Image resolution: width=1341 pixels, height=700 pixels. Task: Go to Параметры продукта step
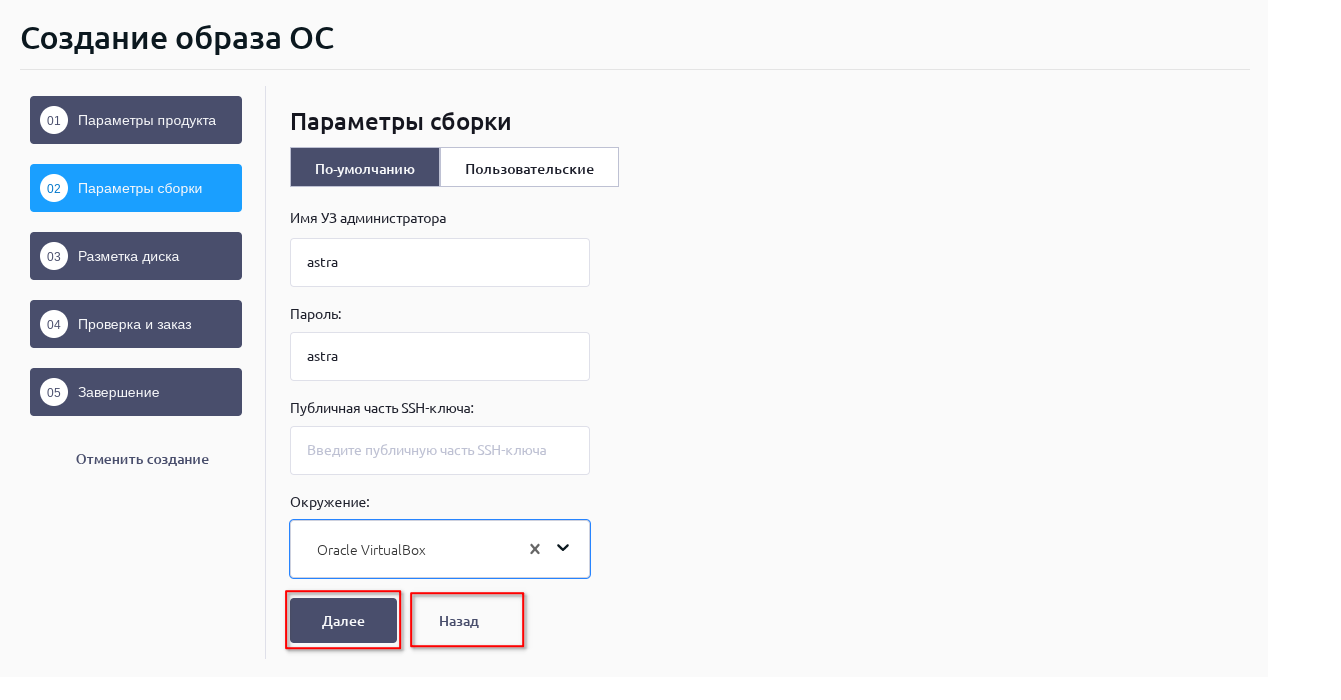[147, 120]
